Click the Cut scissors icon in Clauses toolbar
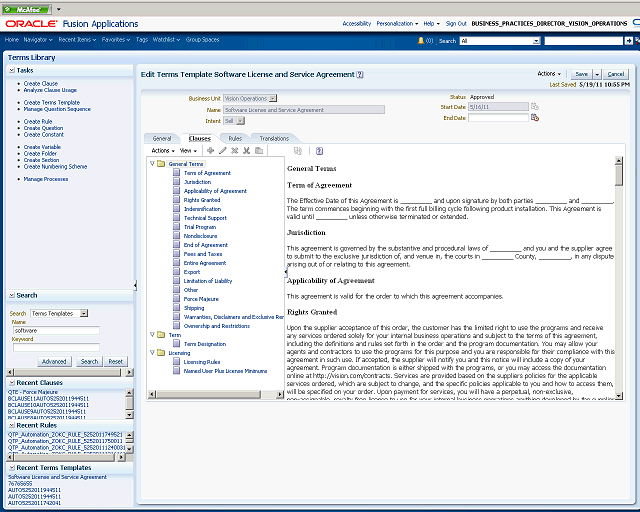 [x=247, y=151]
